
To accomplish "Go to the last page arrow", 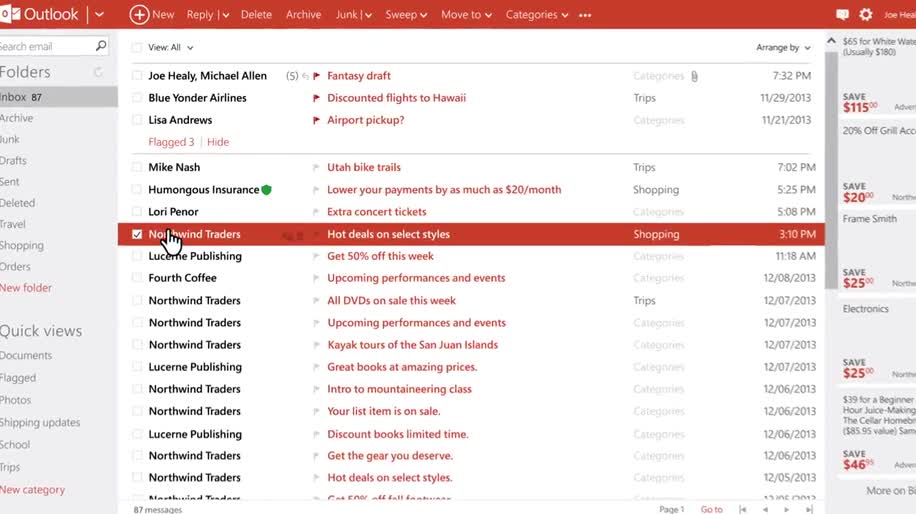I will tap(809, 509).
